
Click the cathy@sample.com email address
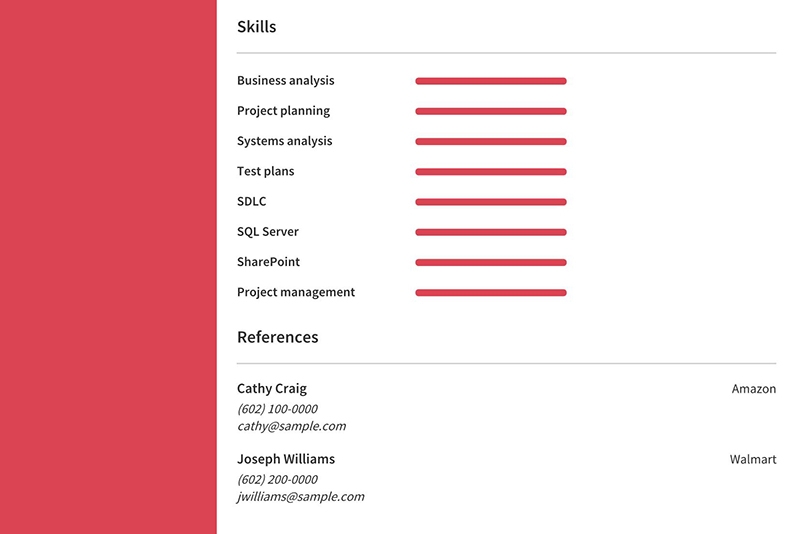click(x=291, y=426)
